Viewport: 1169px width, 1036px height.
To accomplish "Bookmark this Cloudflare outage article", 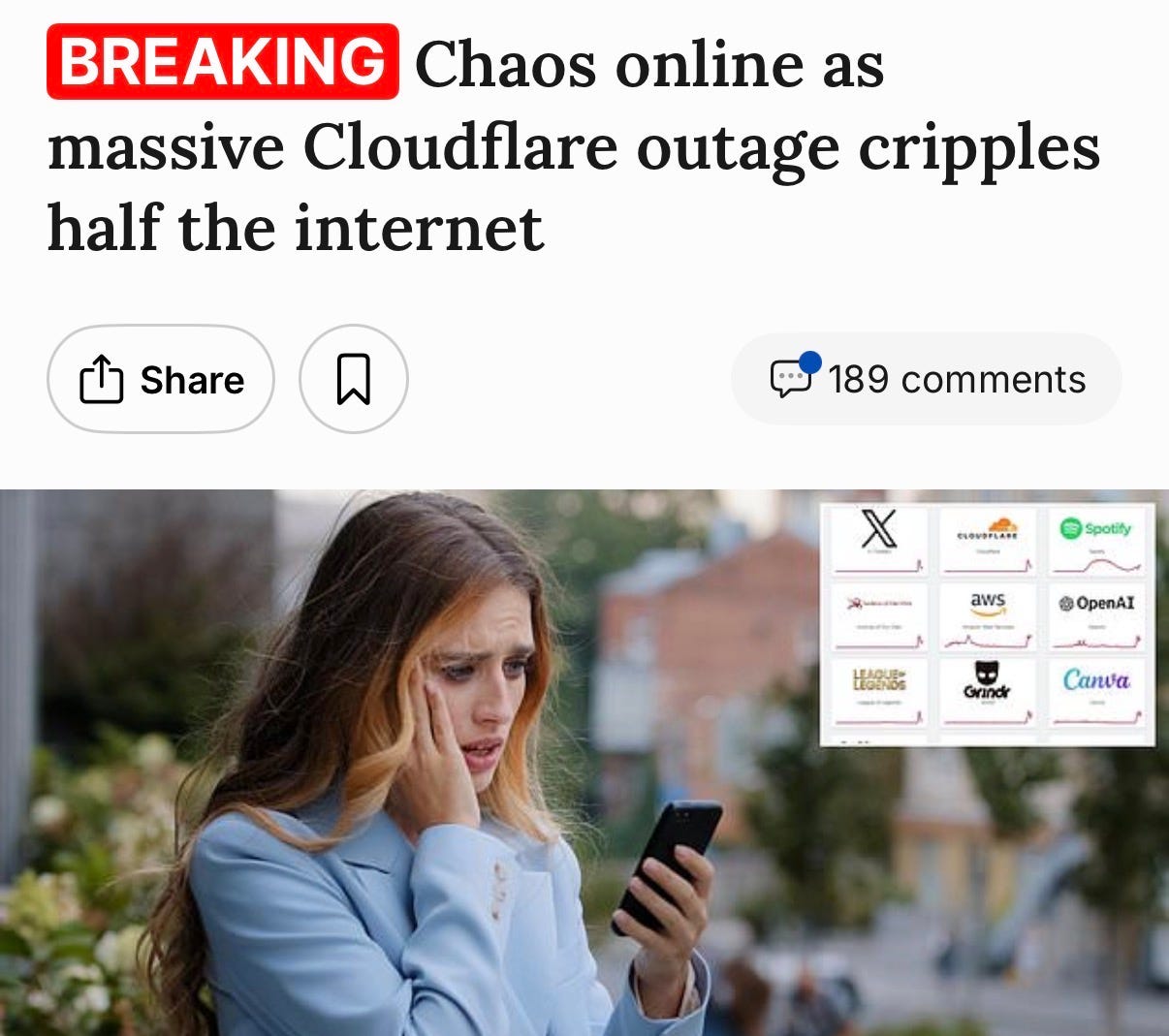I will (x=354, y=379).
